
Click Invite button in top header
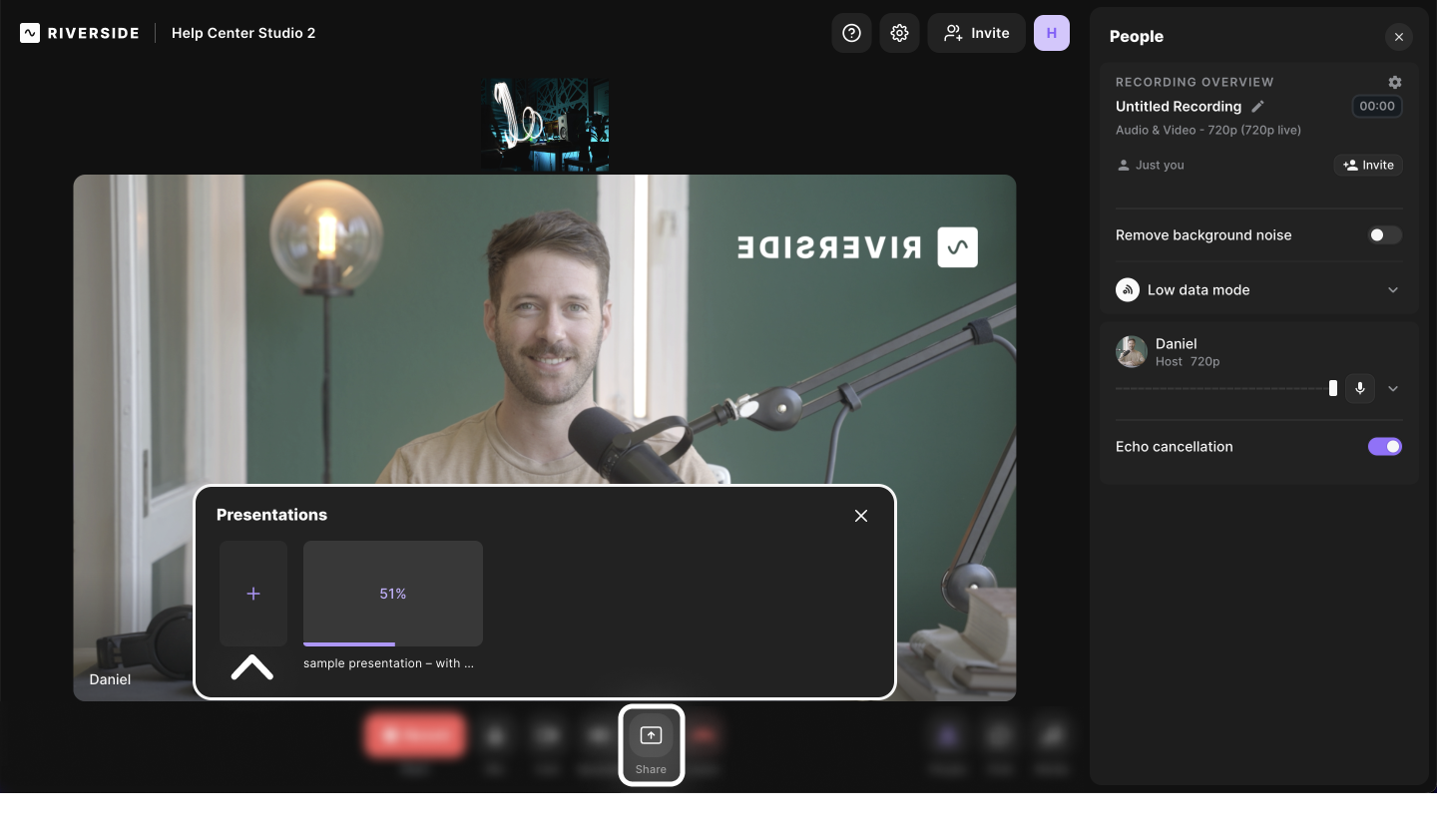pyautogui.click(x=976, y=33)
